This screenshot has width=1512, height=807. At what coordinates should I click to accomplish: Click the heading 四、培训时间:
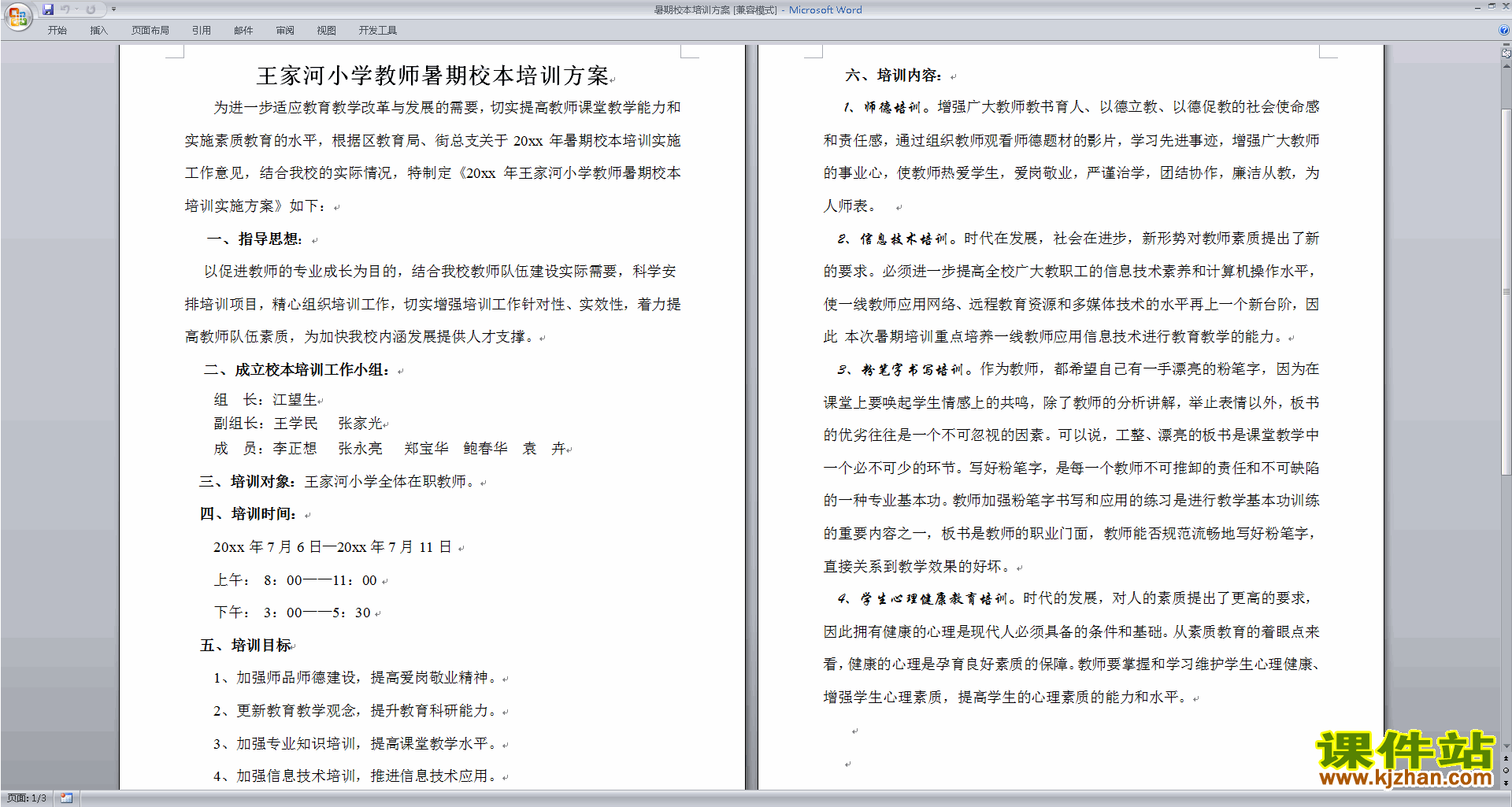click(x=248, y=514)
